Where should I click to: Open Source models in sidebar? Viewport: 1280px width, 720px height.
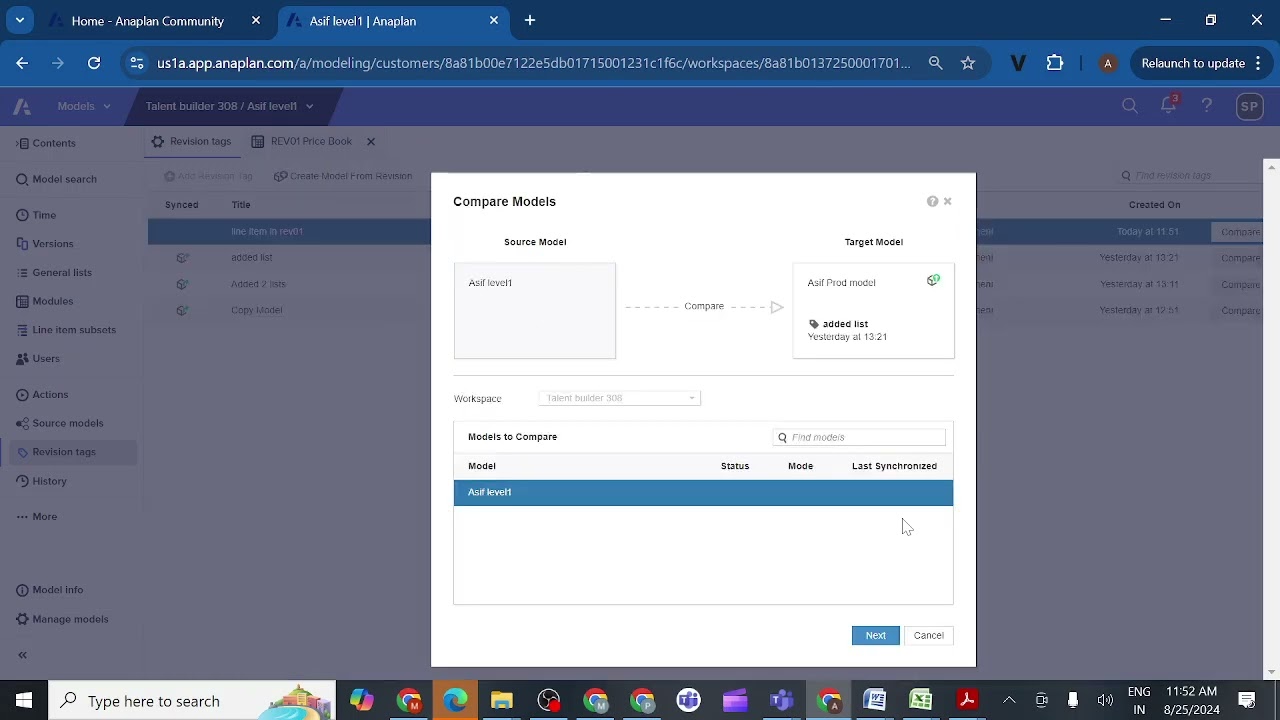60,423
